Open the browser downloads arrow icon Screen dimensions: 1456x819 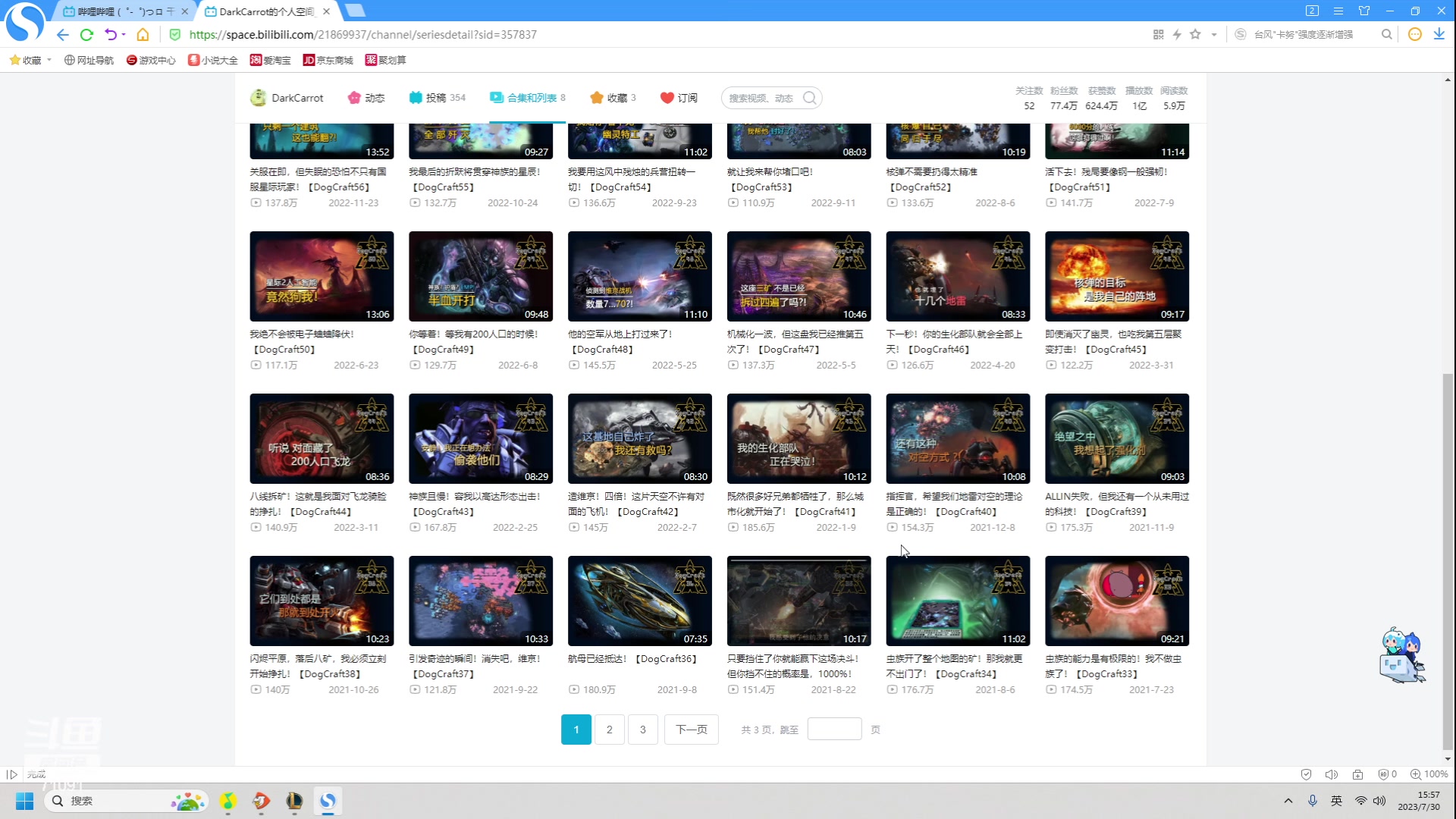(x=1439, y=34)
